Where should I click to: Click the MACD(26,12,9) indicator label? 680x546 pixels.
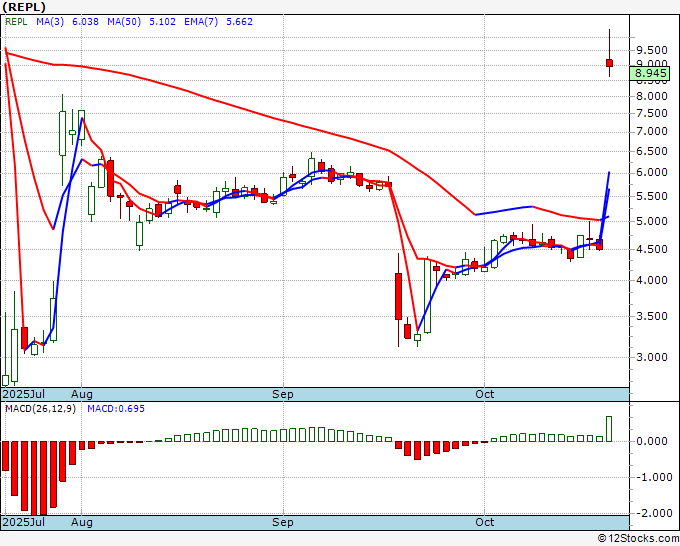[x=40, y=409]
